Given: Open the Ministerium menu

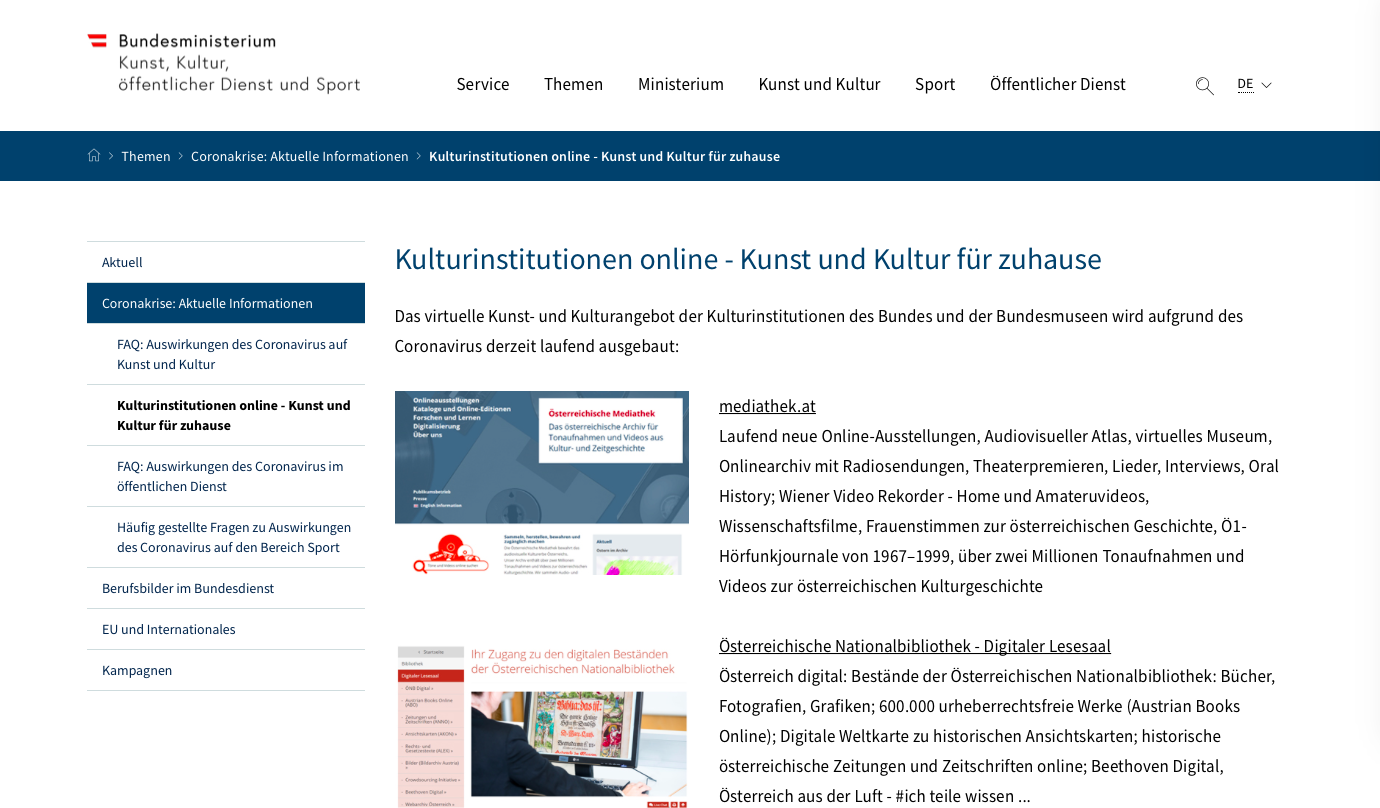Looking at the screenshot, I should click(x=681, y=84).
